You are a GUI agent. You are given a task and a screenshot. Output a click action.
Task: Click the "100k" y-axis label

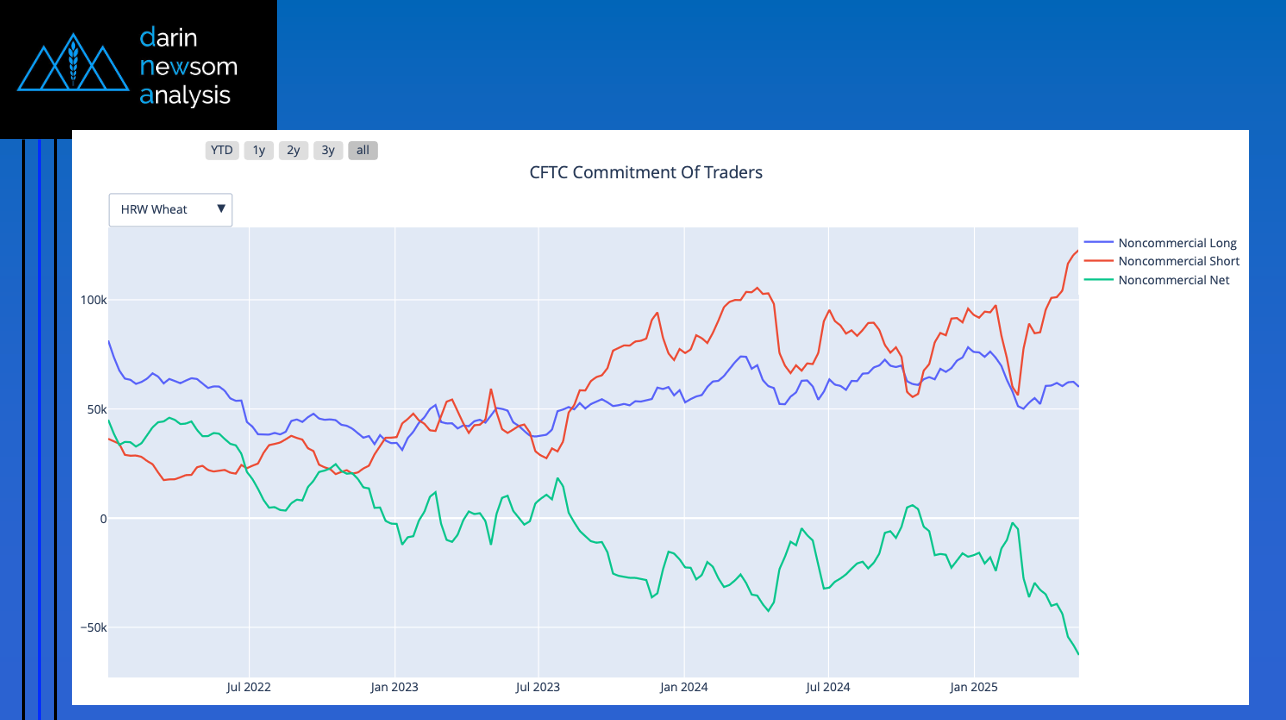point(94,300)
